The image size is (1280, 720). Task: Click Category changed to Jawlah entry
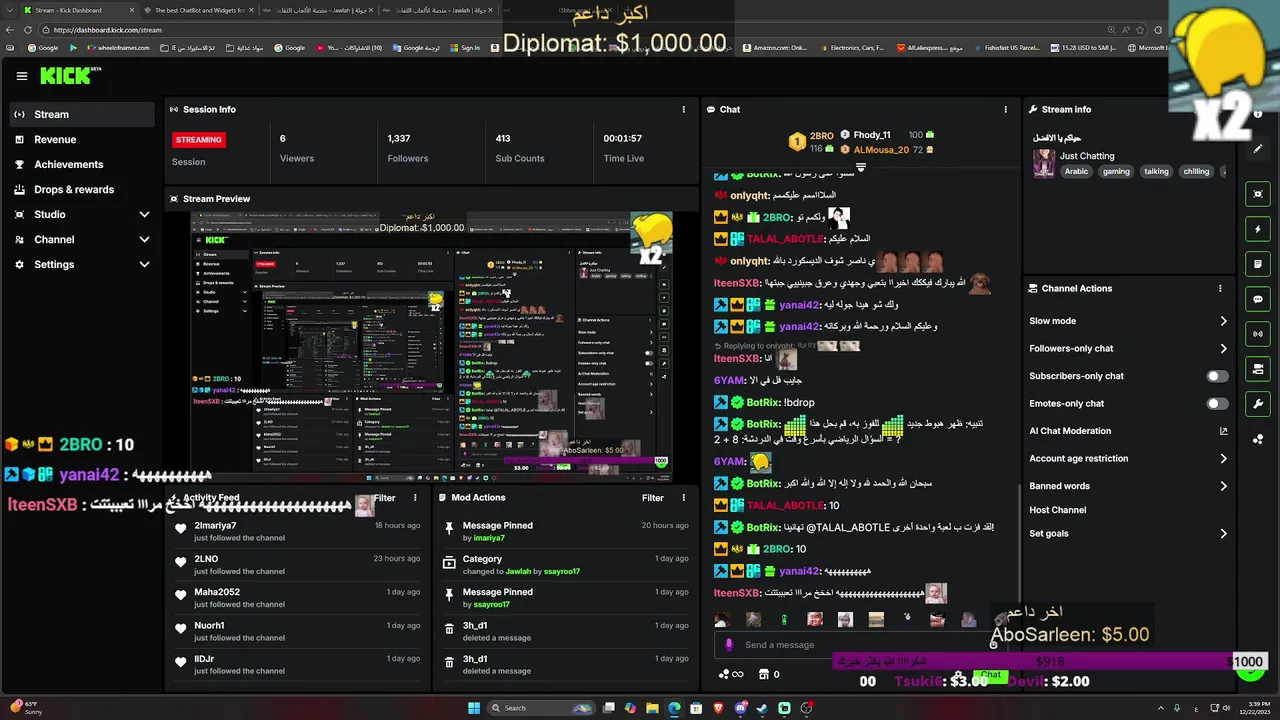click(x=566, y=565)
